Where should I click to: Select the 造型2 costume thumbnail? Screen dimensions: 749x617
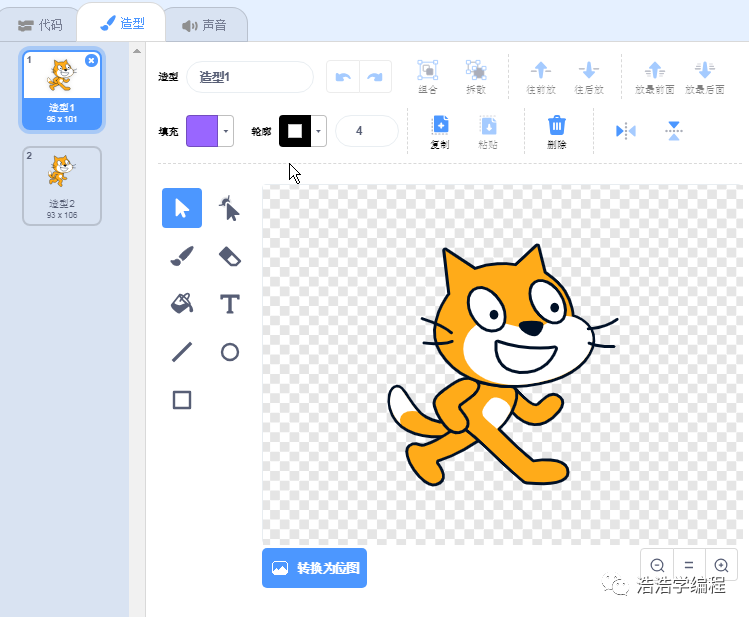point(62,186)
